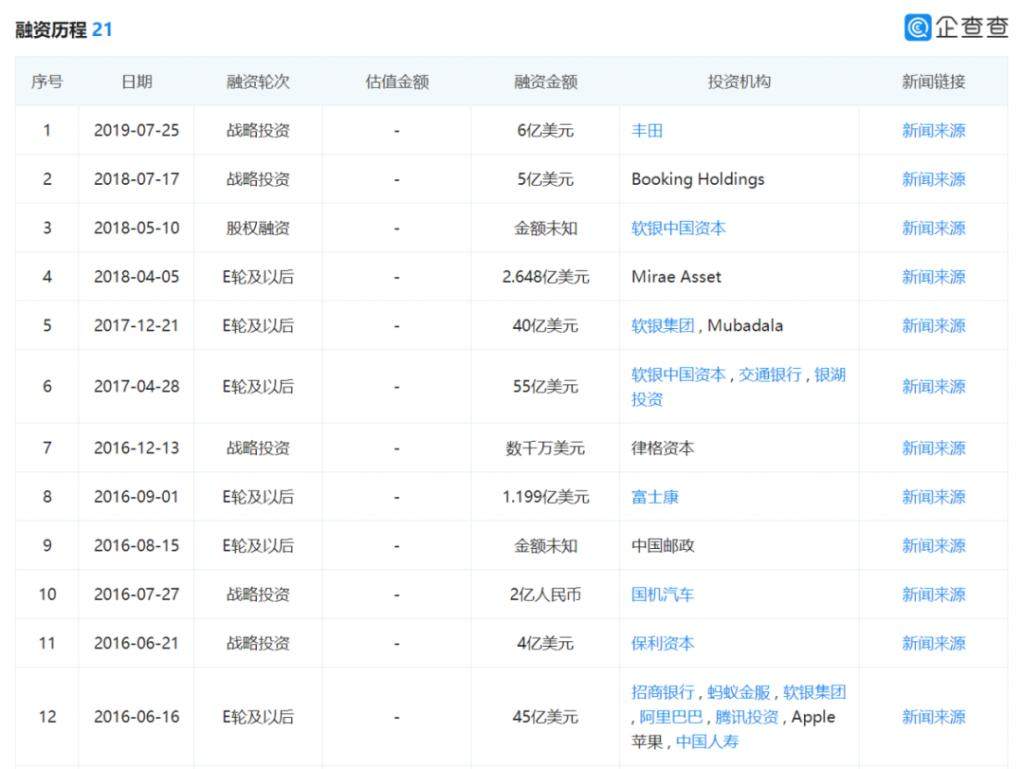
Task: Click the 投资机构 column header
Action: [x=739, y=82]
